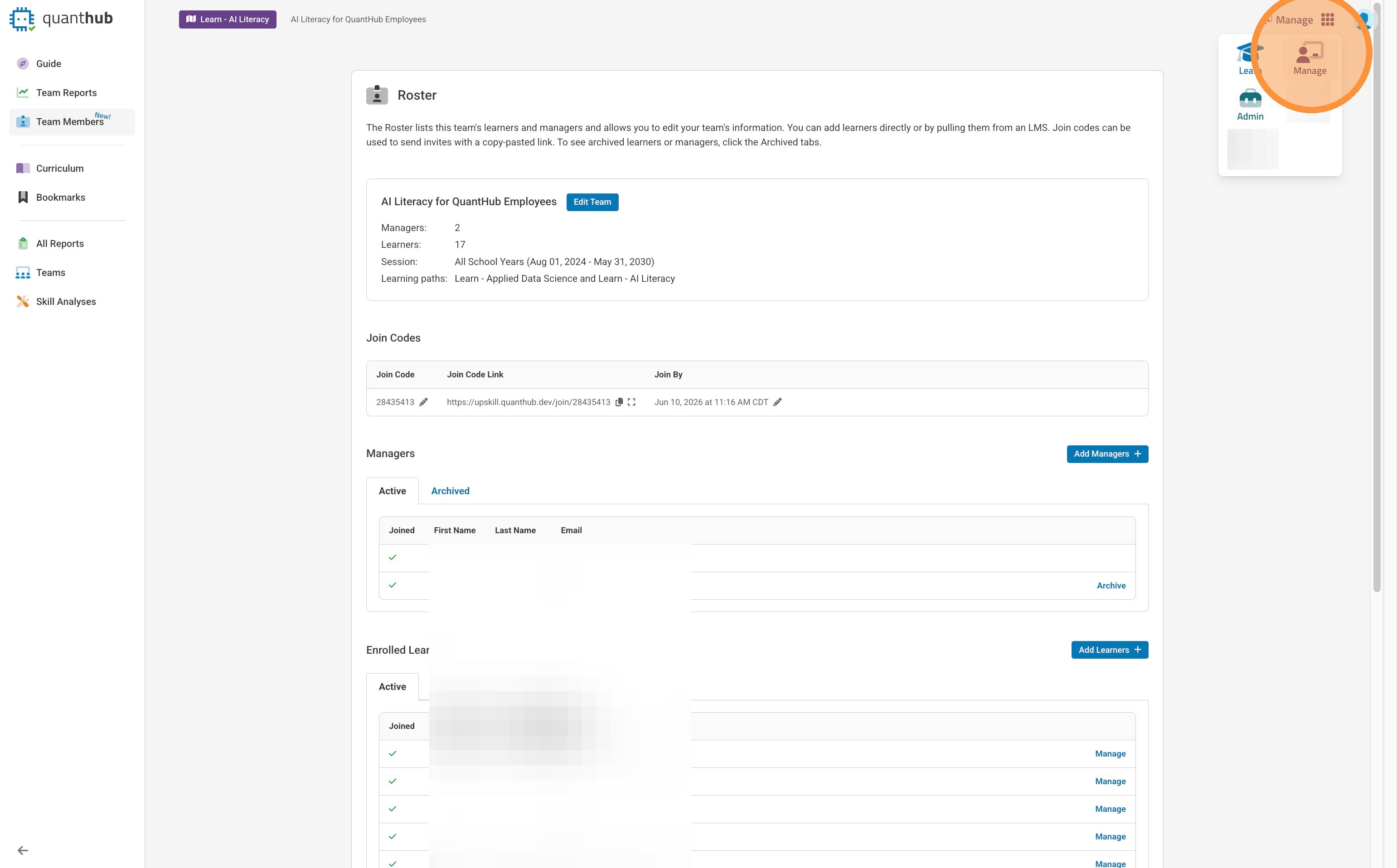Select the Active learners tab

(x=393, y=687)
